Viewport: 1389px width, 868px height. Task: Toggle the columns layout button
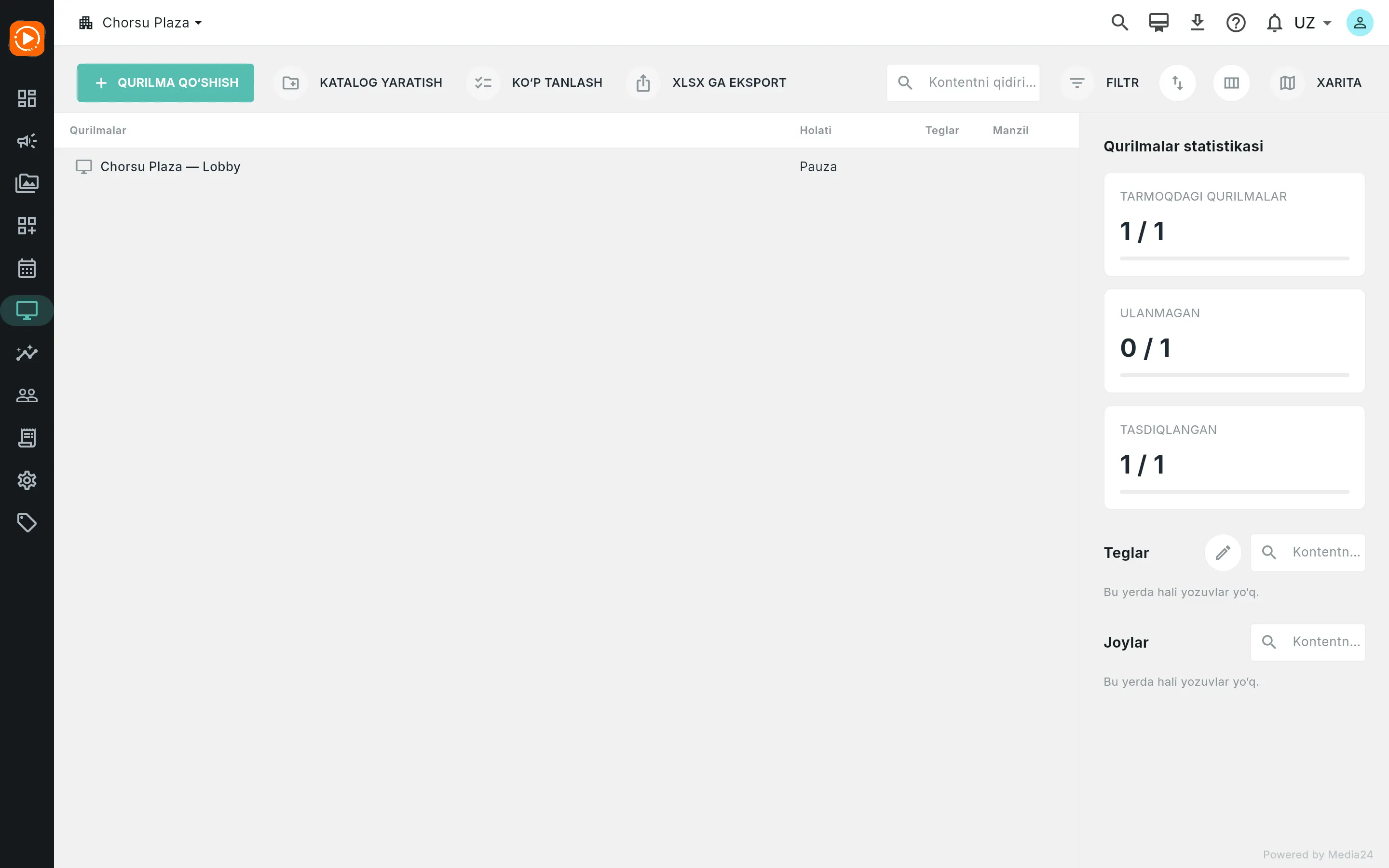tap(1231, 82)
